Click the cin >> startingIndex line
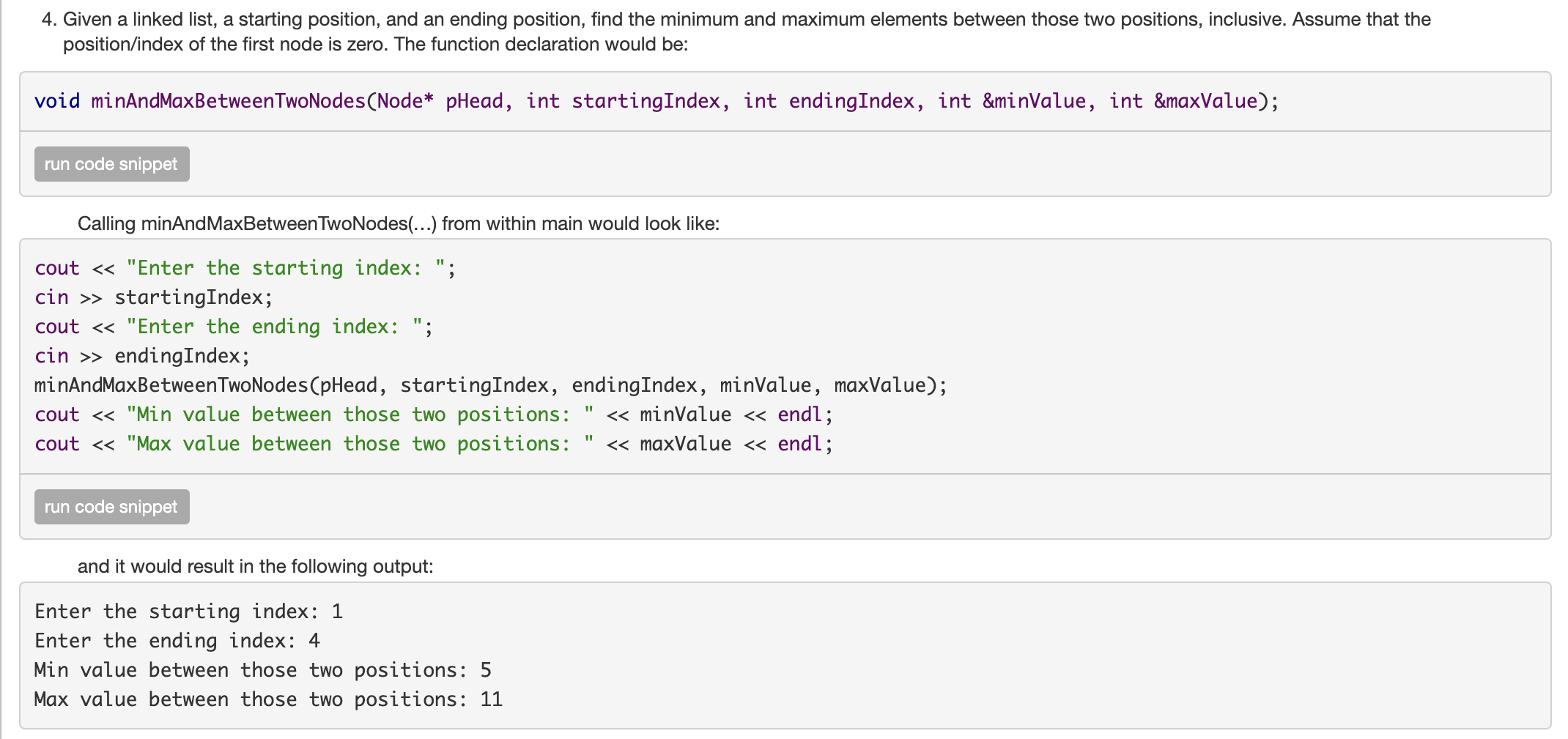Viewport: 1568px width, 739px height. 152,297
